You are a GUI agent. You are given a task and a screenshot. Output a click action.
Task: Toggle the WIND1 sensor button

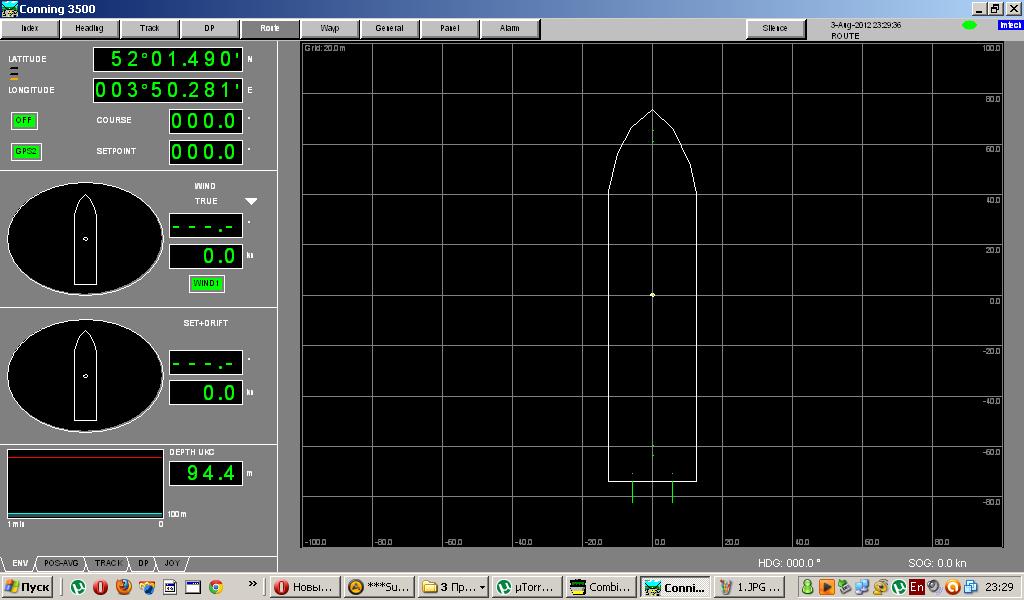coord(207,284)
